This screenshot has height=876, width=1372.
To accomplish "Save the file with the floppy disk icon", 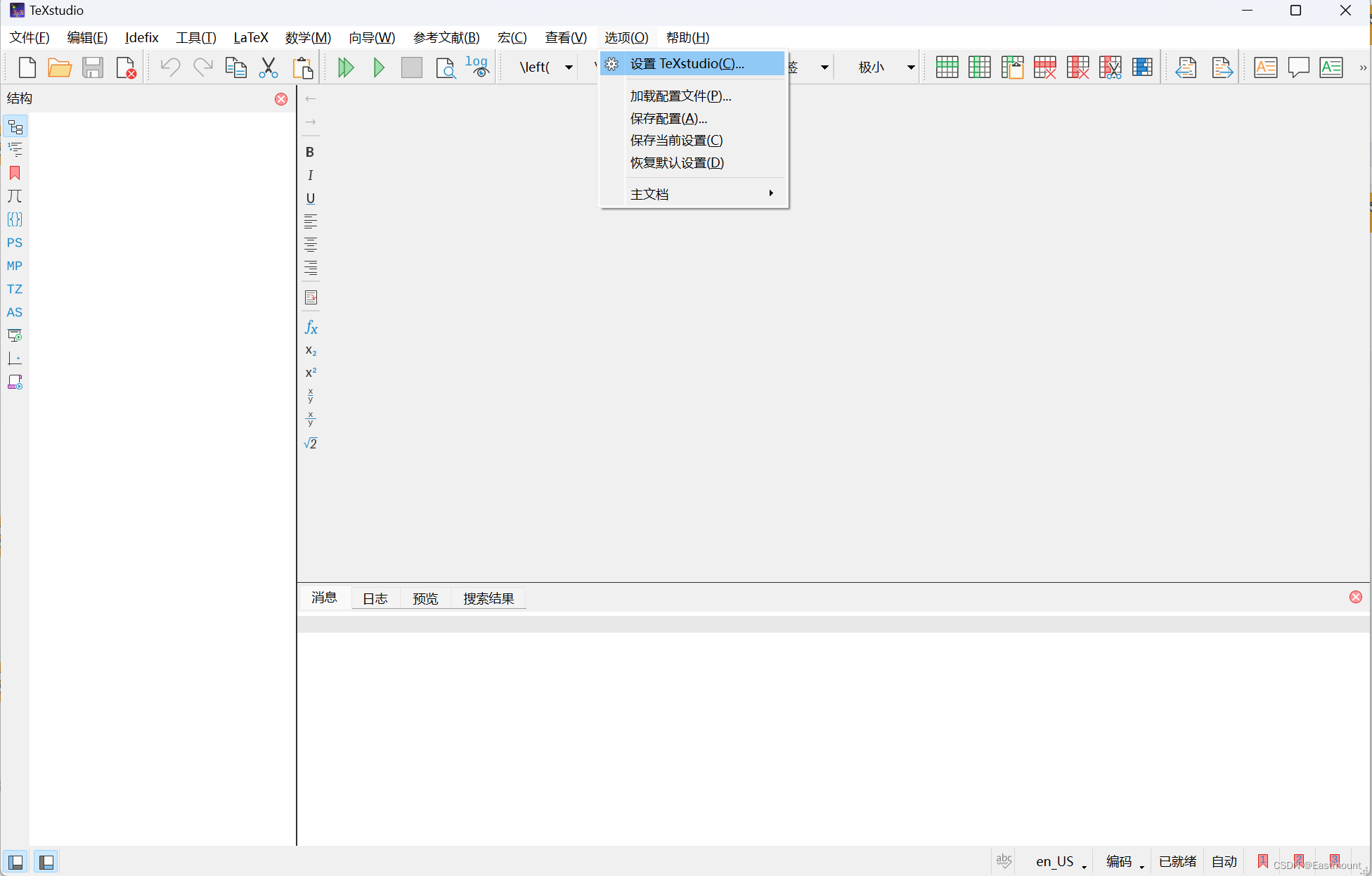I will [x=93, y=67].
